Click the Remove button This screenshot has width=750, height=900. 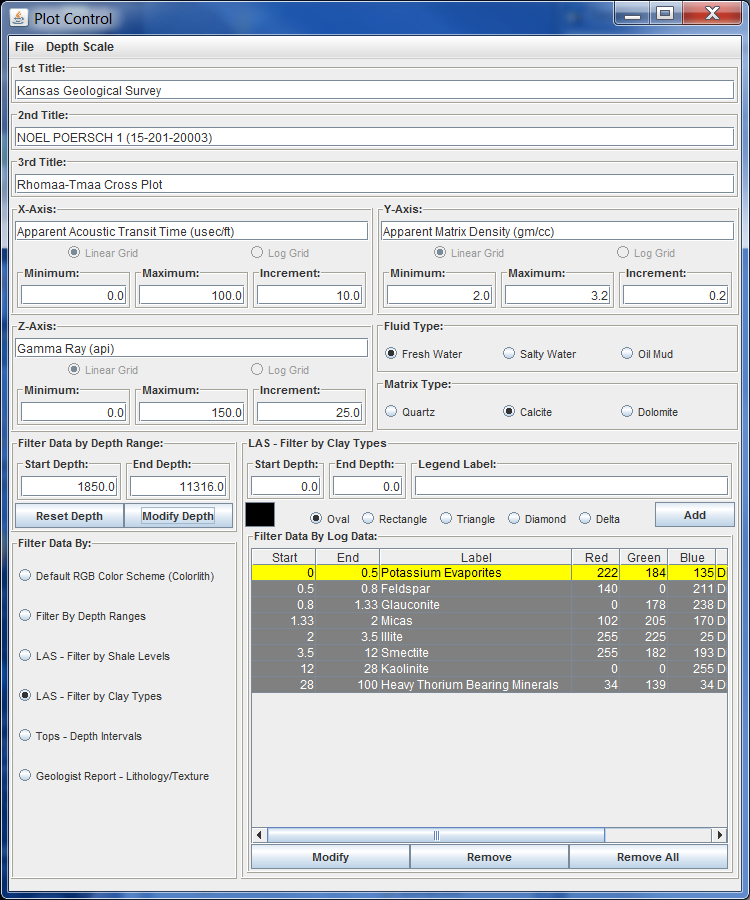489,856
